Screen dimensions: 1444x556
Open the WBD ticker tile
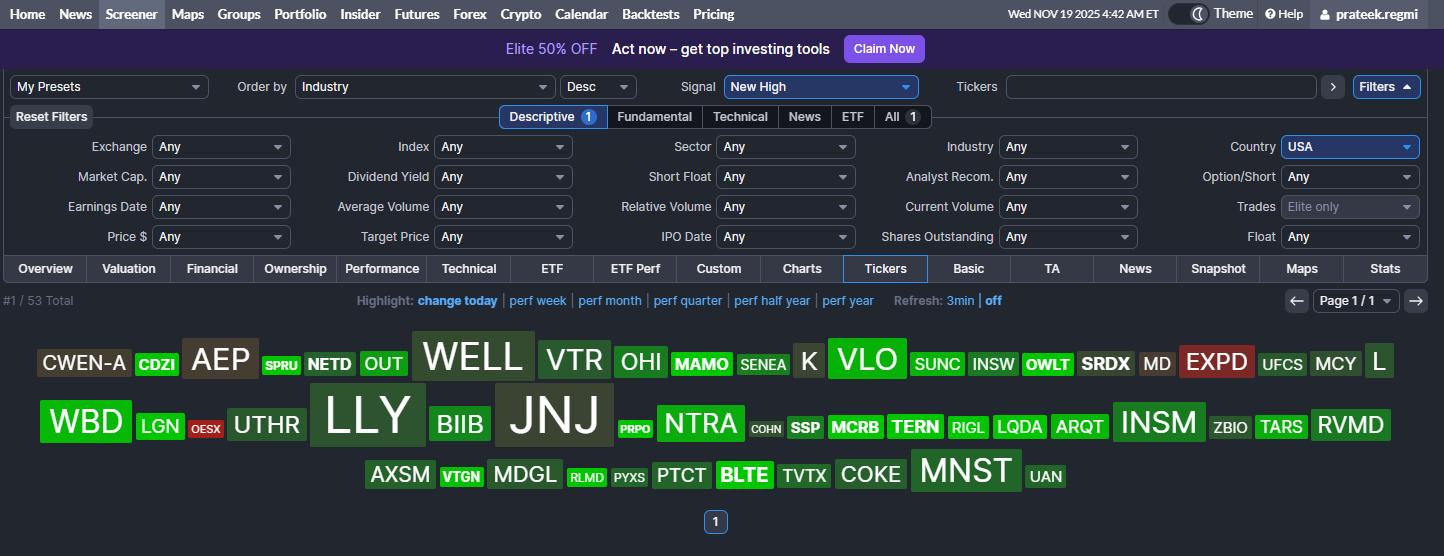[86, 421]
